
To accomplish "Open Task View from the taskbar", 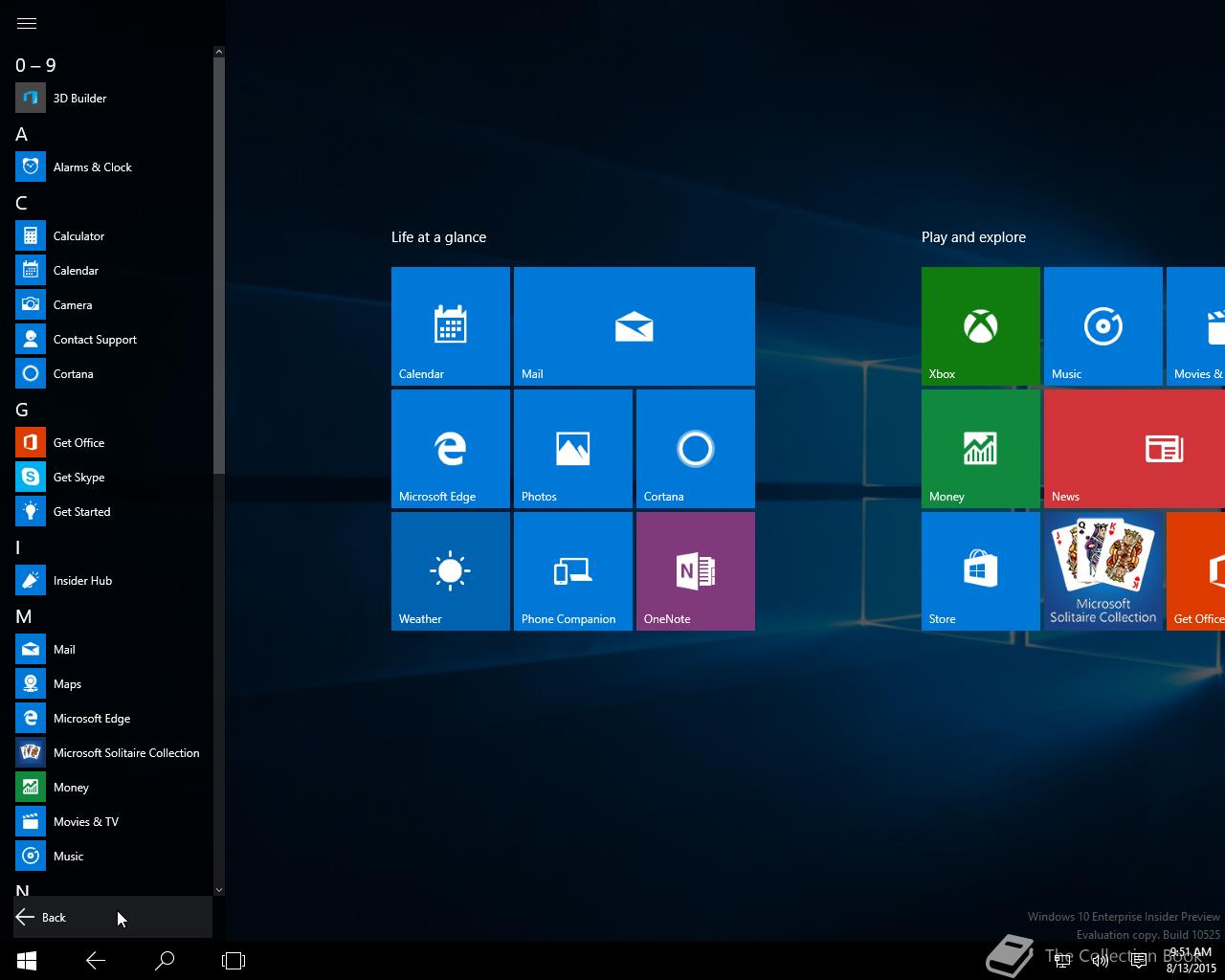I will coord(234,961).
